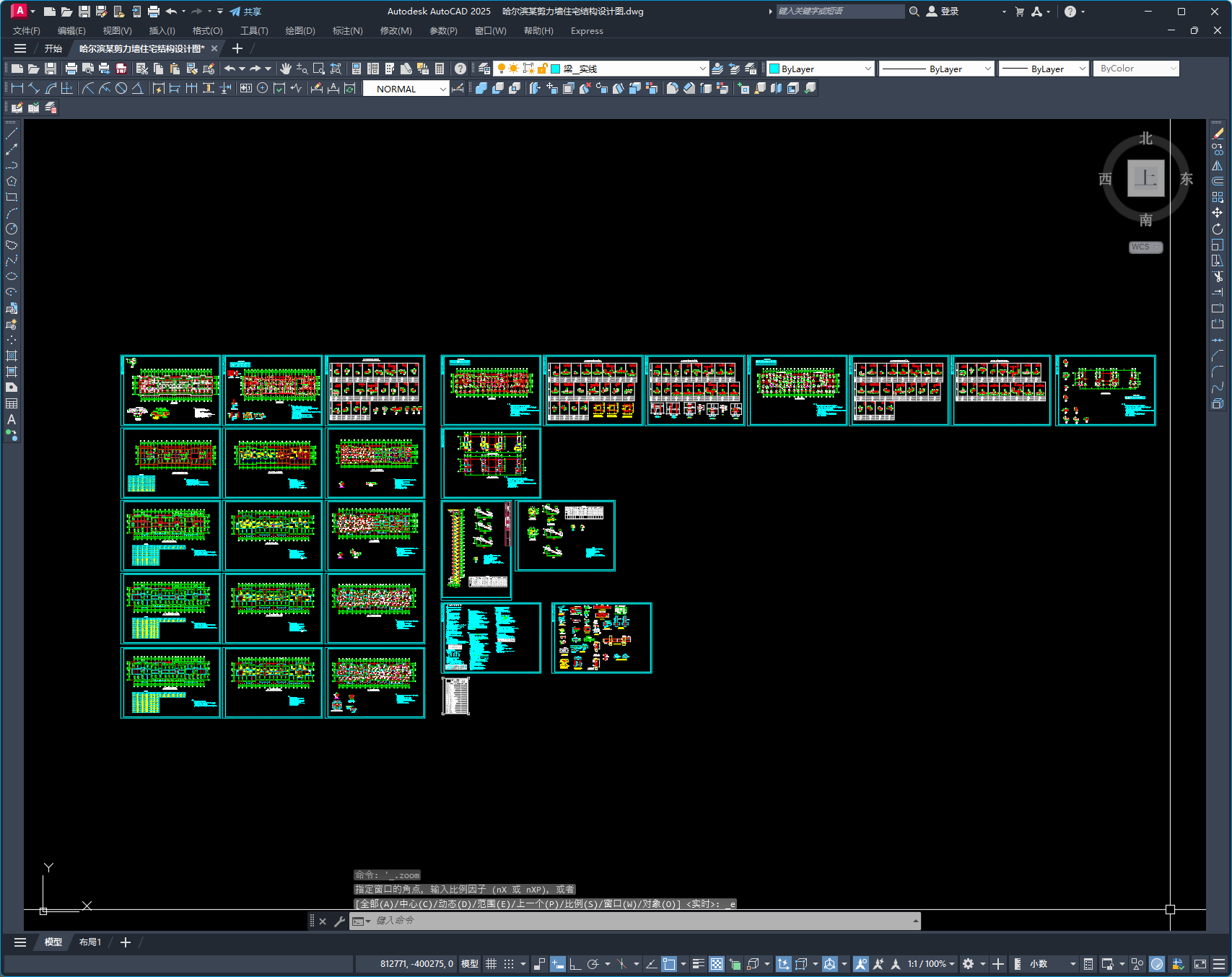1232x977 pixels.
Task: Toggle snap mode dots in status bar
Action: [509, 964]
